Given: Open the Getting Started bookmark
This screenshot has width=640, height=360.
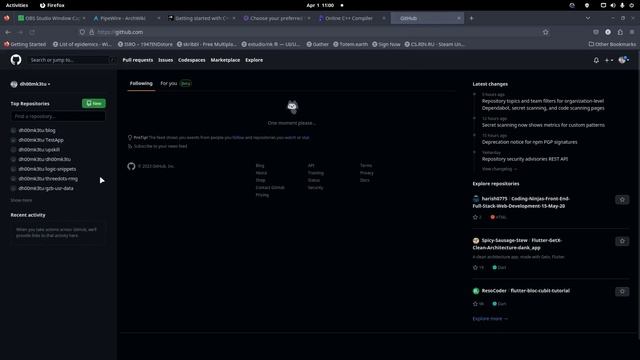Looking at the screenshot, I should 25,44.
